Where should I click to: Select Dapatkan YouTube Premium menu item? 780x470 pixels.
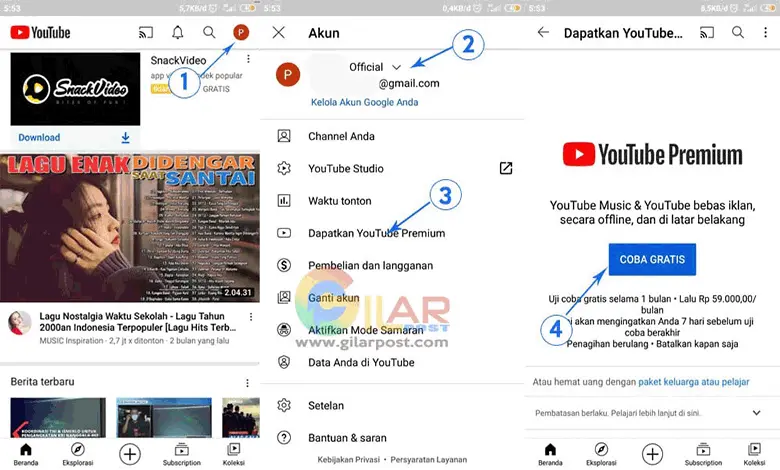(391, 233)
